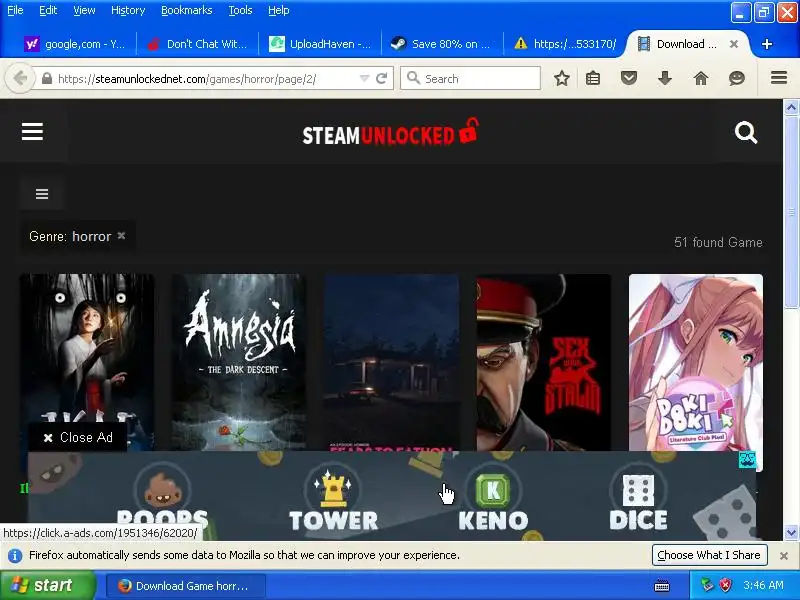Select Download Game horr... taskbar item
Image resolution: width=800 pixels, height=600 pixels.
pos(186,586)
